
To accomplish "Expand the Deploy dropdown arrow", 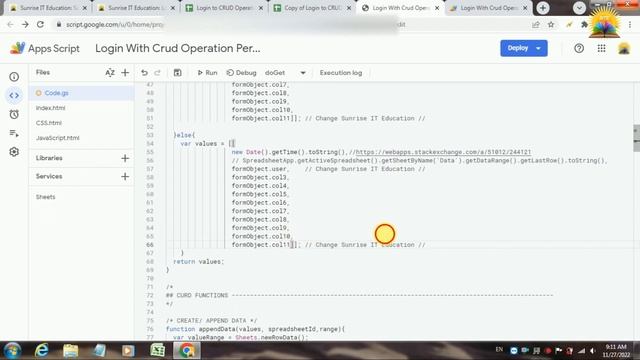I will 539,48.
